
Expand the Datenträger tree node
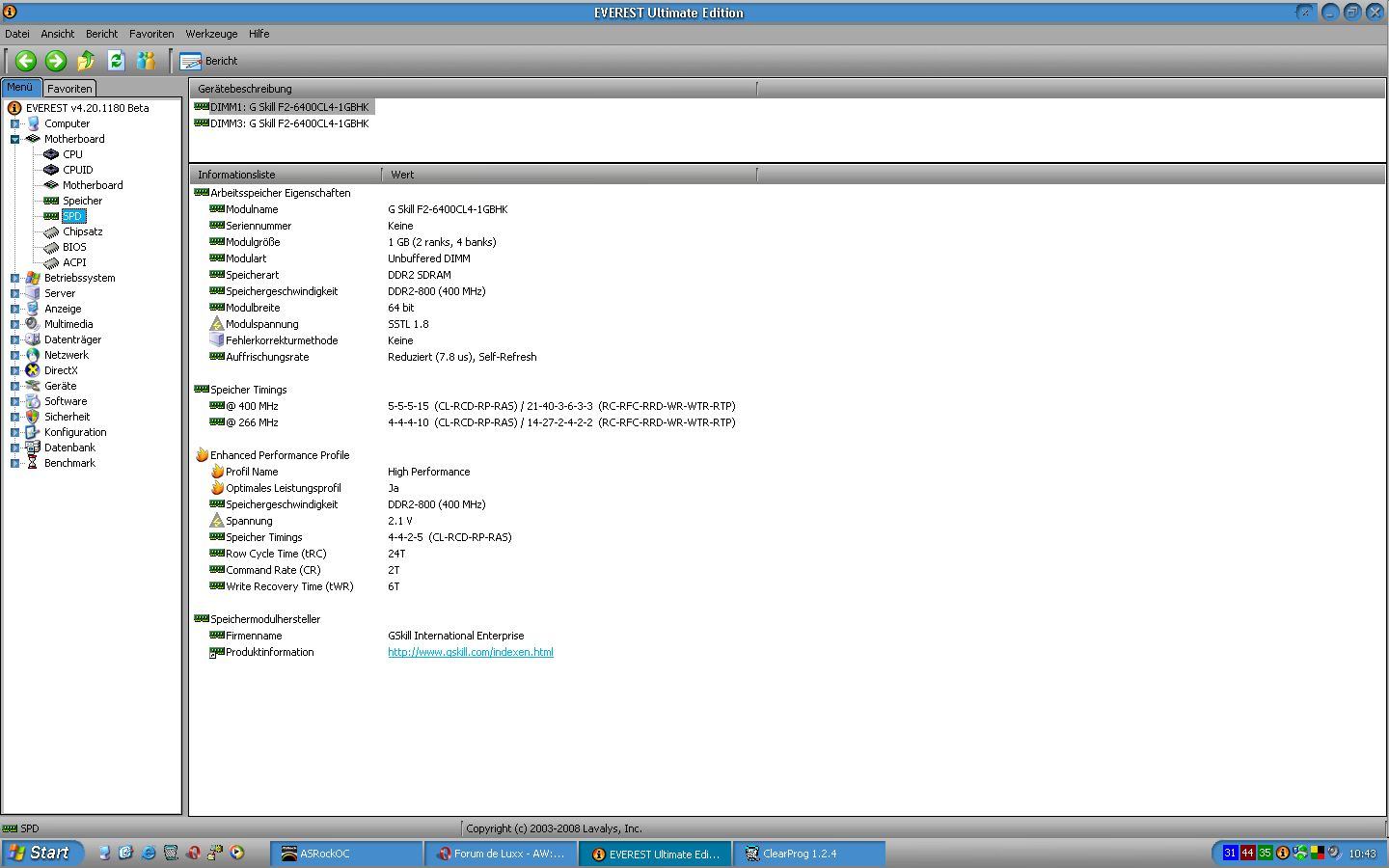coord(14,339)
